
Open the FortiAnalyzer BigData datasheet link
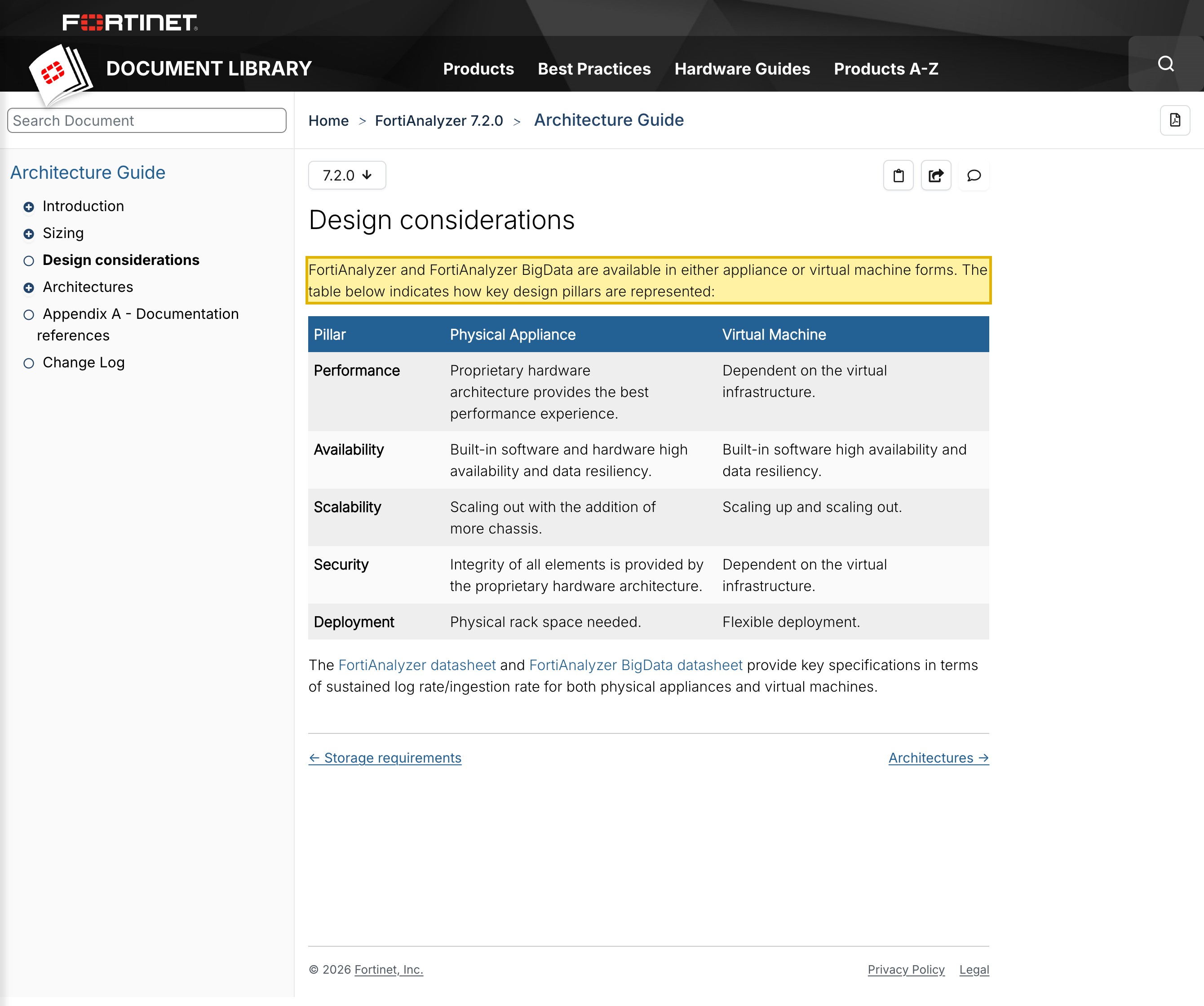(636, 665)
